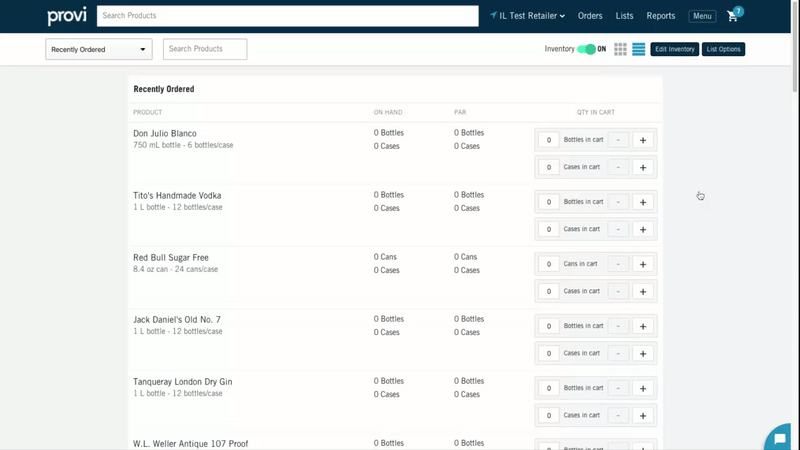Increase Tito's Handmade Vodka cases in cart

pos(643,230)
